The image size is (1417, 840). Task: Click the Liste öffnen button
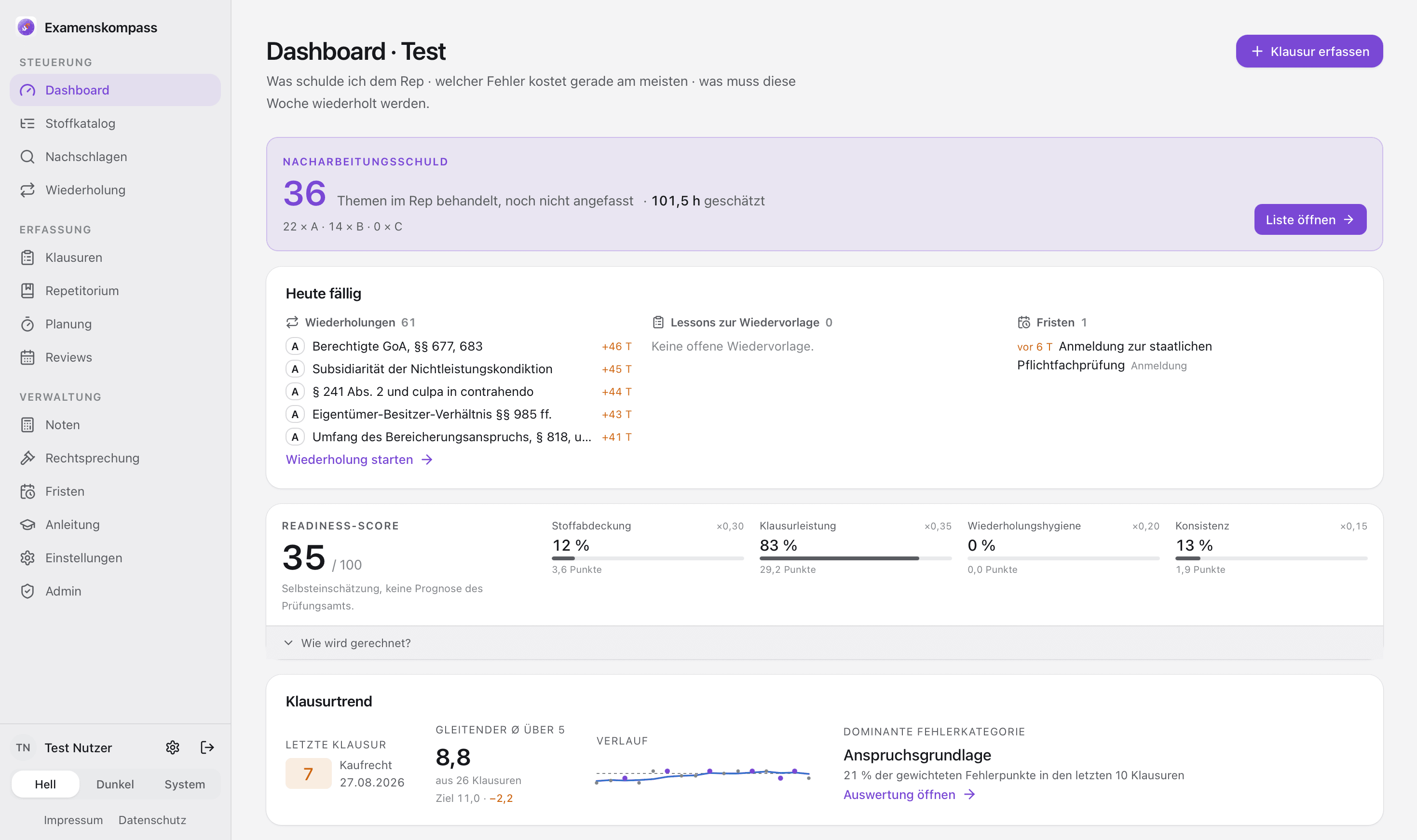click(1310, 219)
